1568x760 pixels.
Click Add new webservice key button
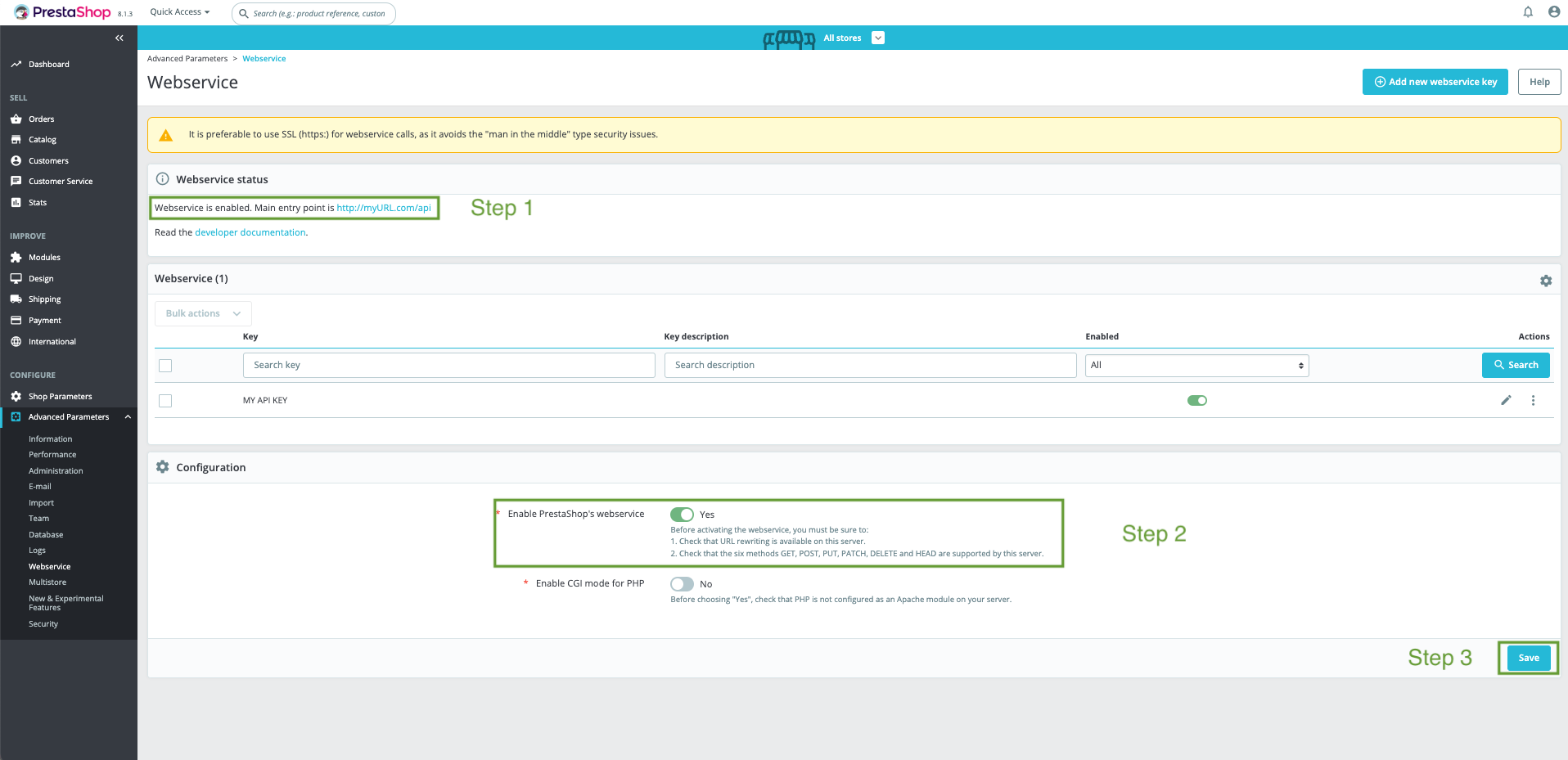tap(1435, 82)
